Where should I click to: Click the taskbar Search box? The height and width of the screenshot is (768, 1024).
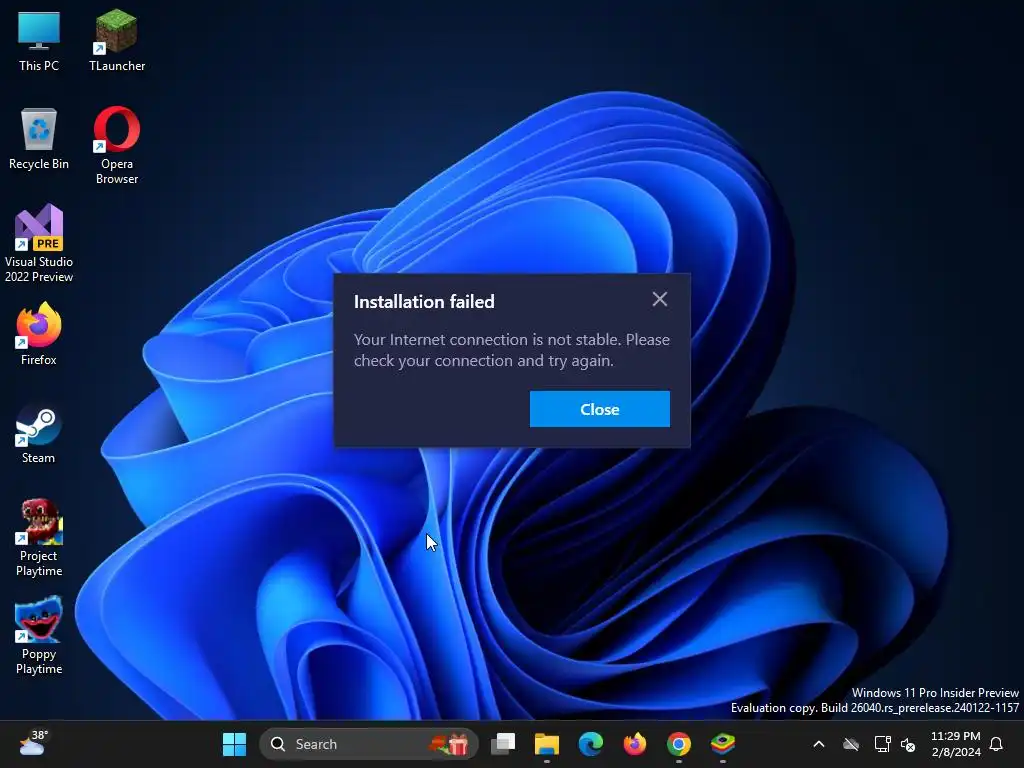(x=369, y=744)
